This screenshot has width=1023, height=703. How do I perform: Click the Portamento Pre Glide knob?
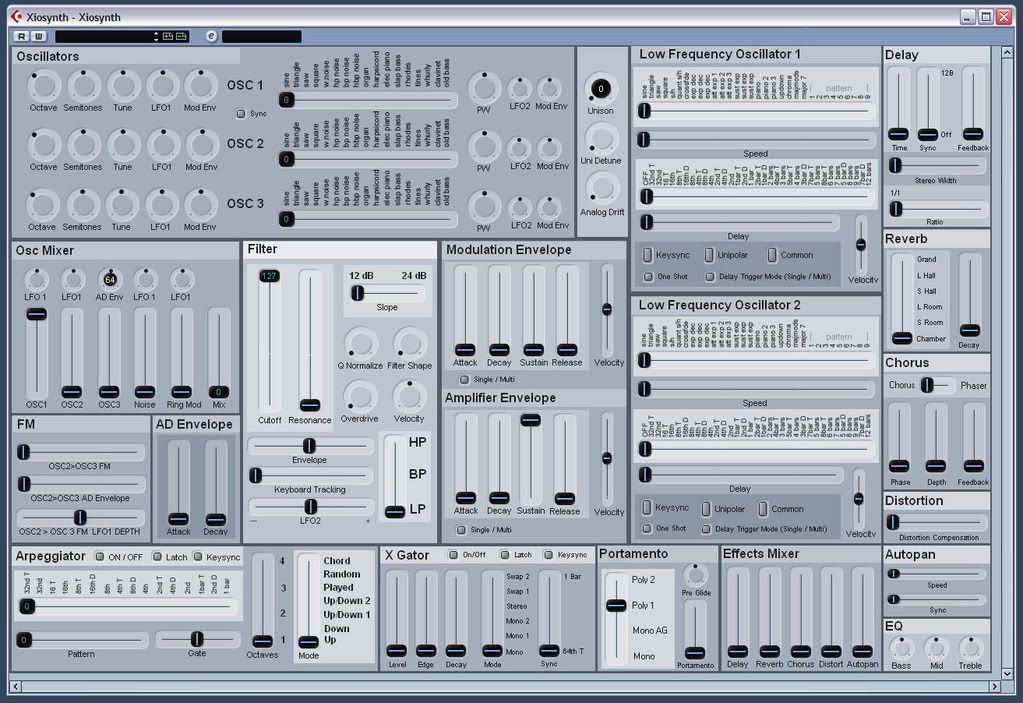click(697, 574)
